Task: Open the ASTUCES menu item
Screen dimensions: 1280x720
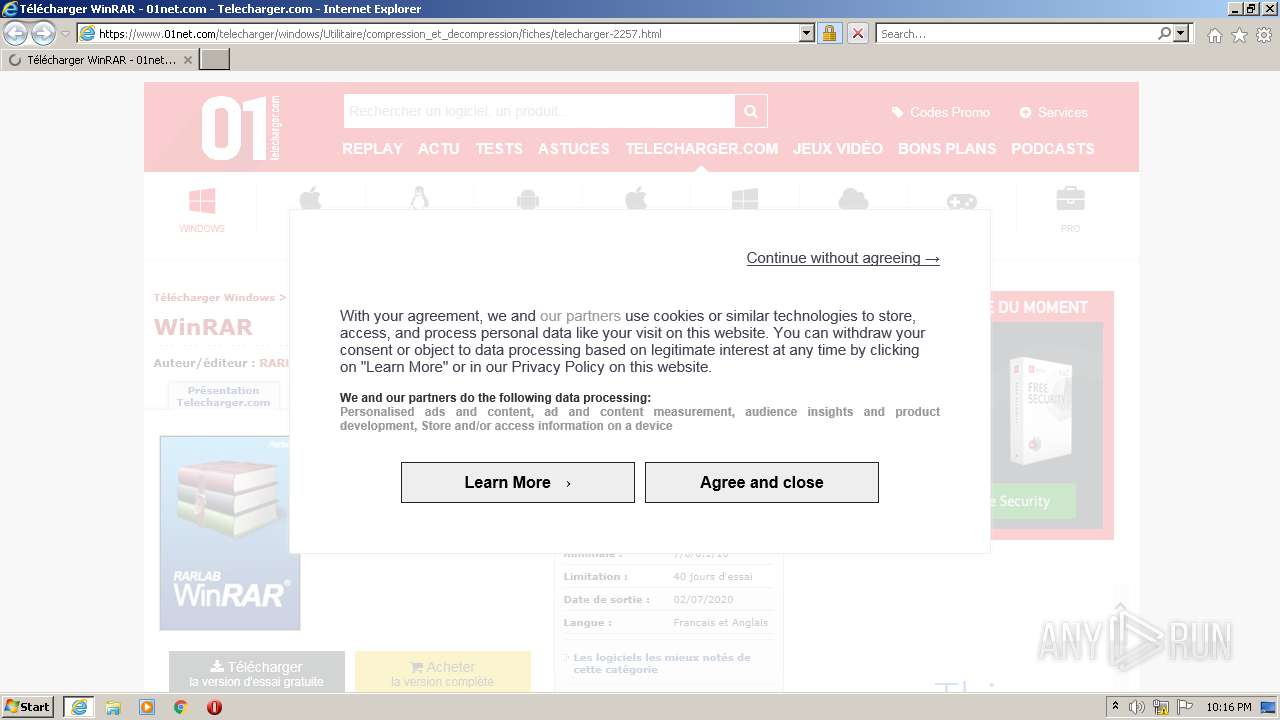Action: click(x=574, y=149)
